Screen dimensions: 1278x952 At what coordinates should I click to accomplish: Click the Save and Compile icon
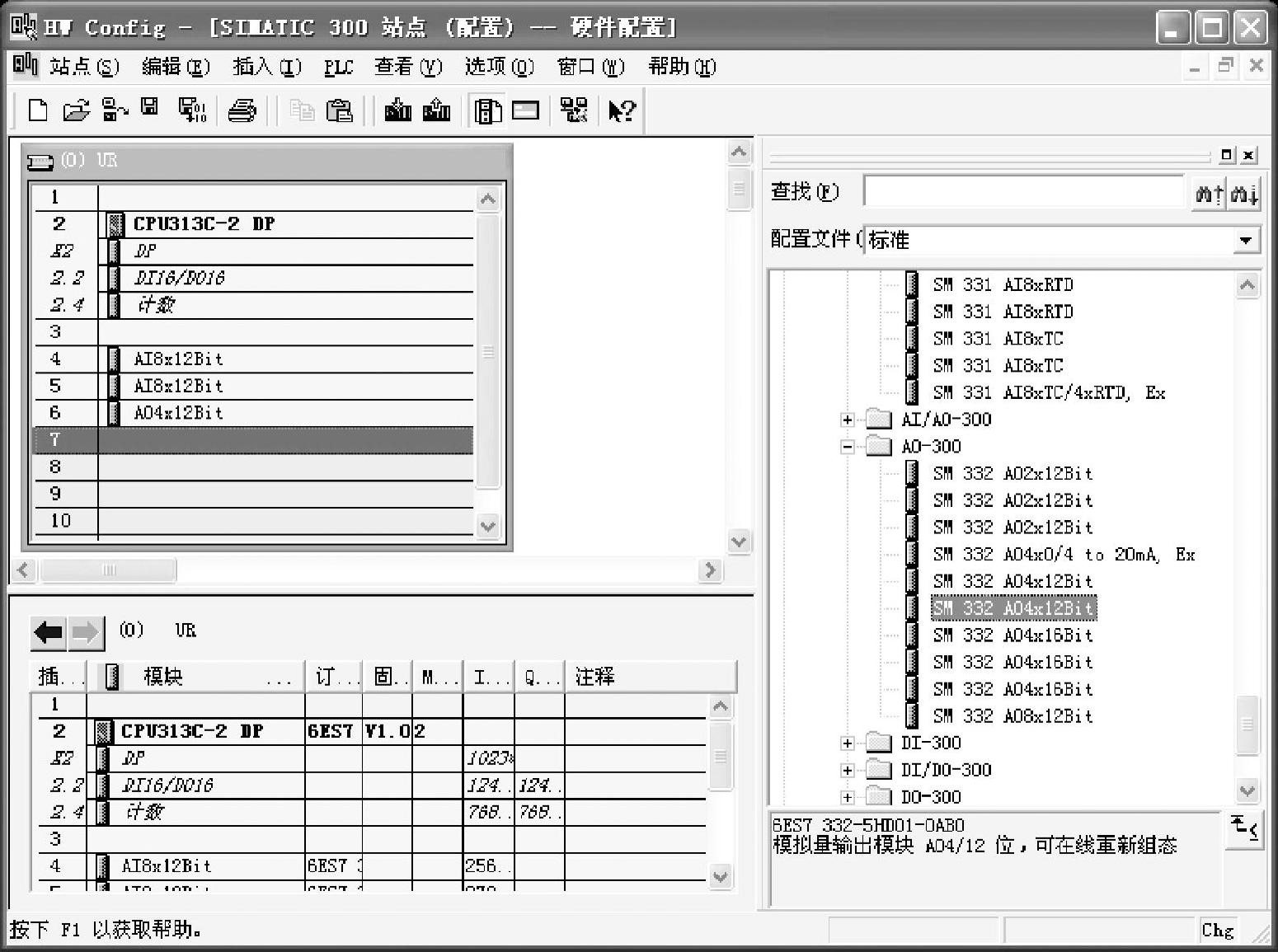tap(192, 110)
